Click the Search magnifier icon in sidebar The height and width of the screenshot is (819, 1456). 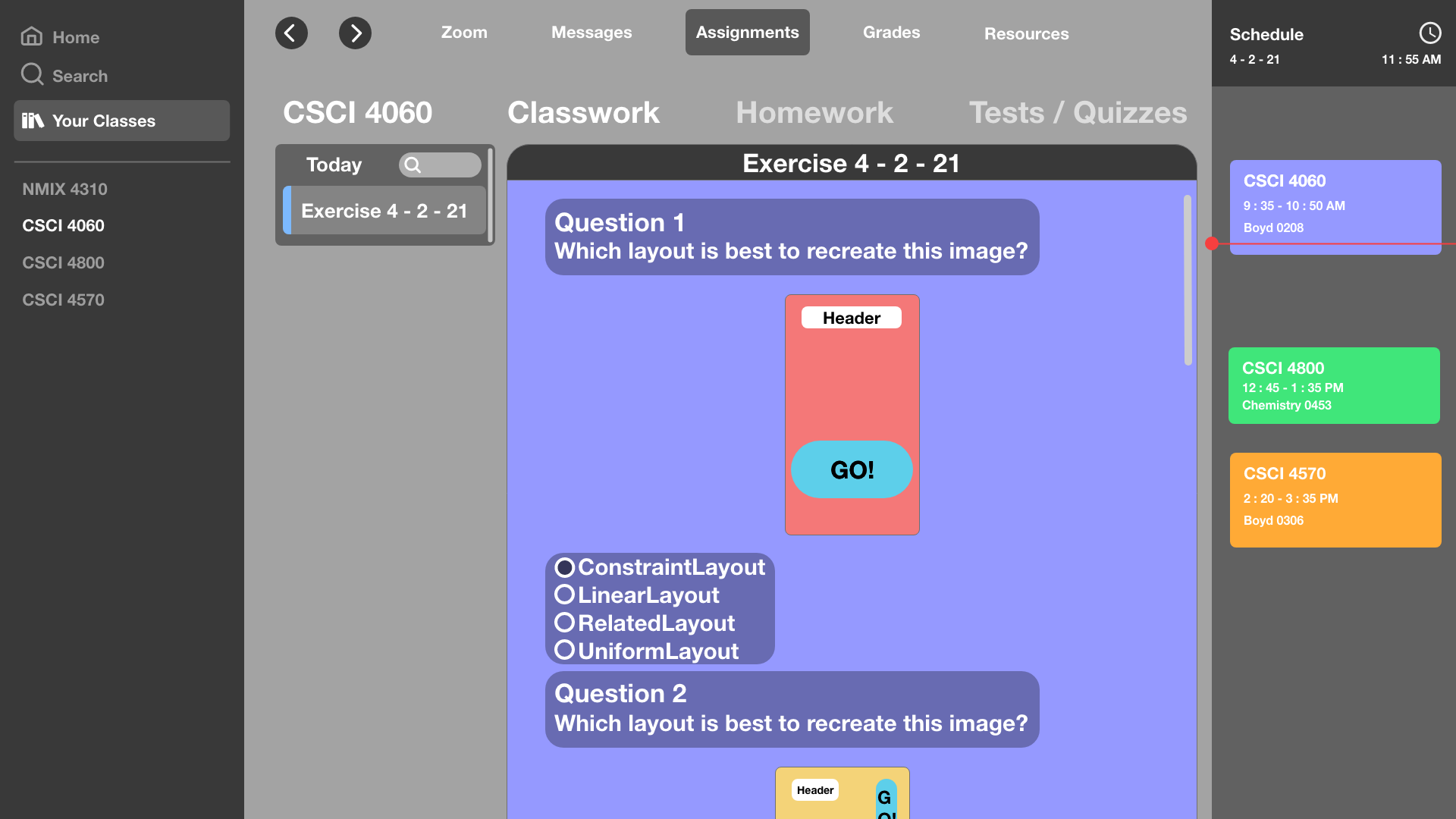coord(32,74)
